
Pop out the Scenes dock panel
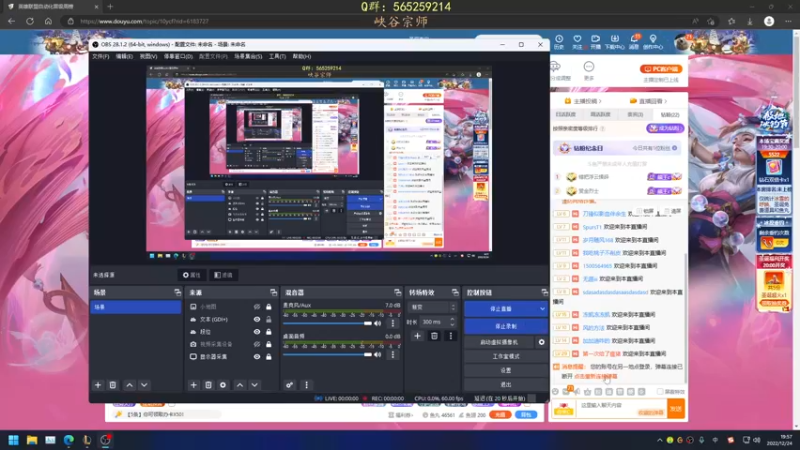coord(178,292)
